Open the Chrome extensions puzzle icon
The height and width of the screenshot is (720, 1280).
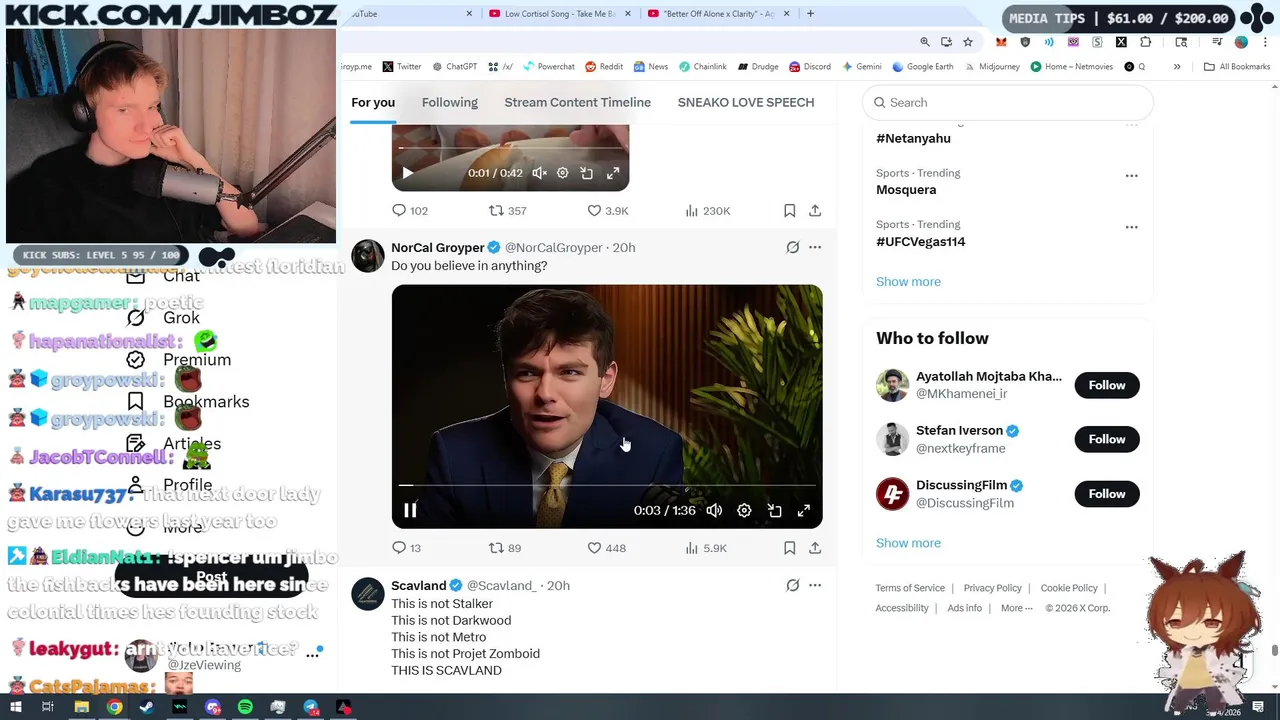tap(1145, 42)
